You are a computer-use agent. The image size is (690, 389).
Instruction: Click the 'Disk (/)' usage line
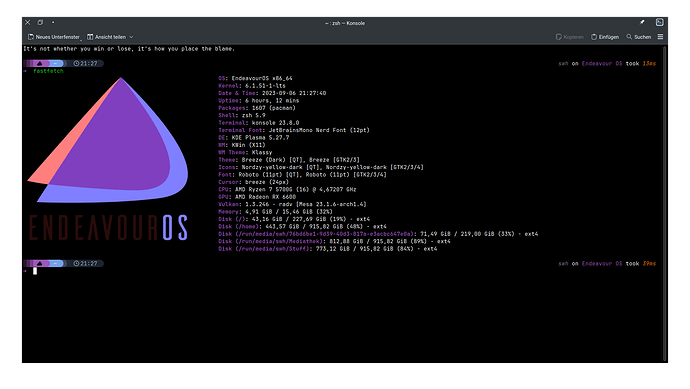(294, 219)
